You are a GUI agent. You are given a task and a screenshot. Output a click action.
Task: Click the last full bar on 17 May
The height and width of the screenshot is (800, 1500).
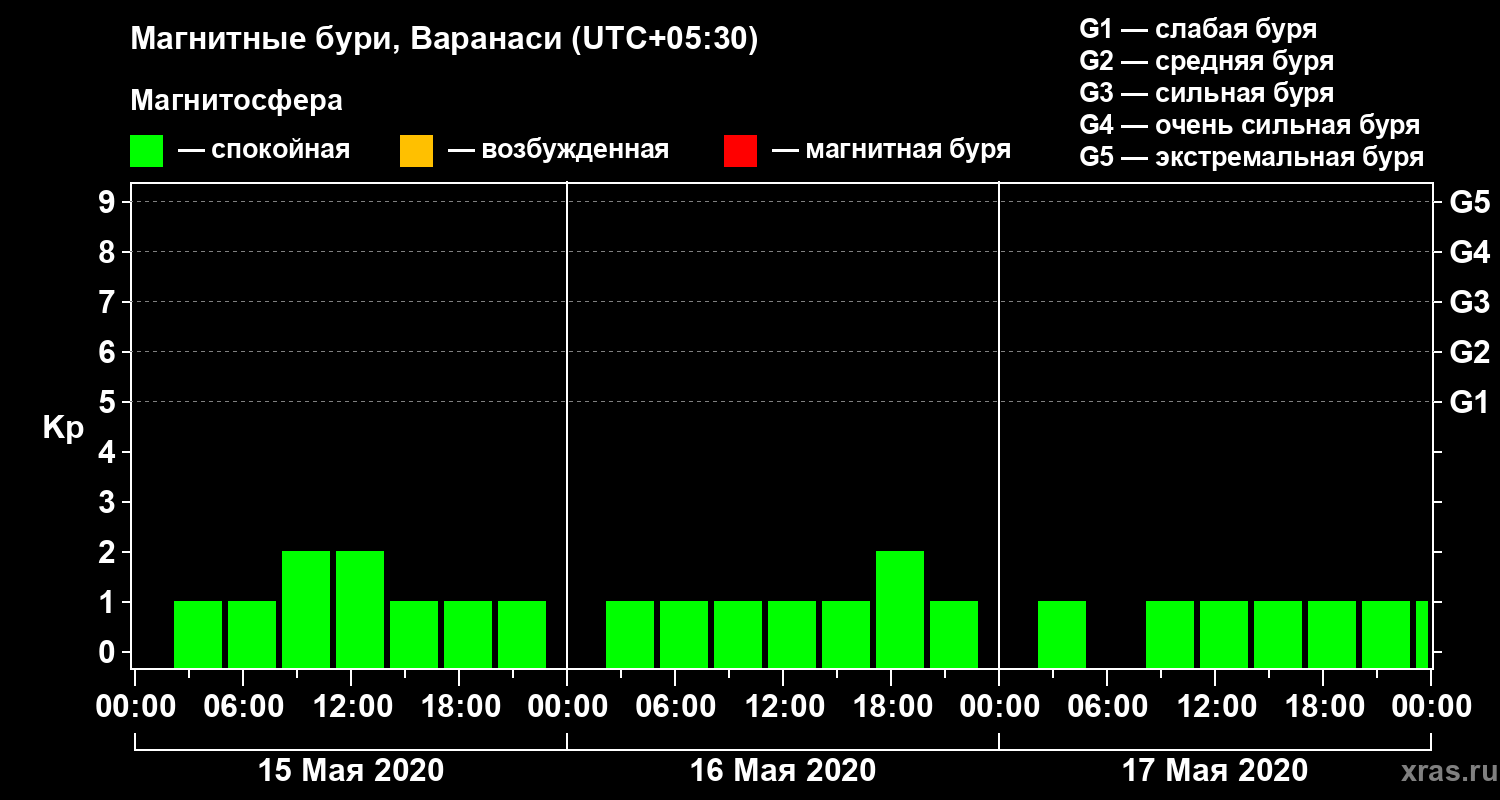pyautogui.click(x=1386, y=634)
